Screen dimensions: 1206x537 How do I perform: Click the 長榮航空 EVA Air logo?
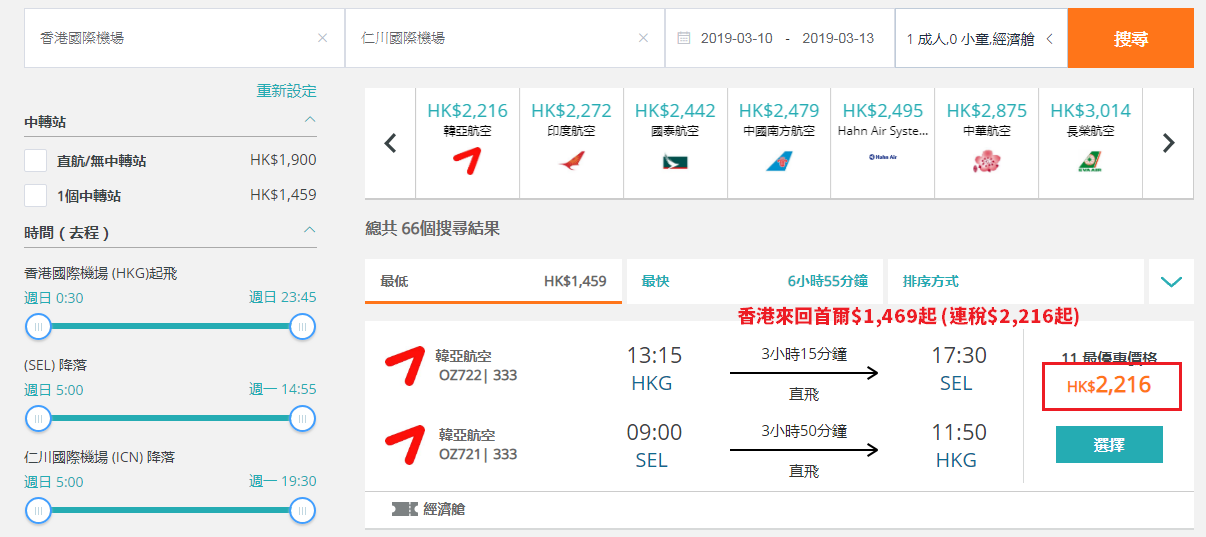click(x=1091, y=160)
